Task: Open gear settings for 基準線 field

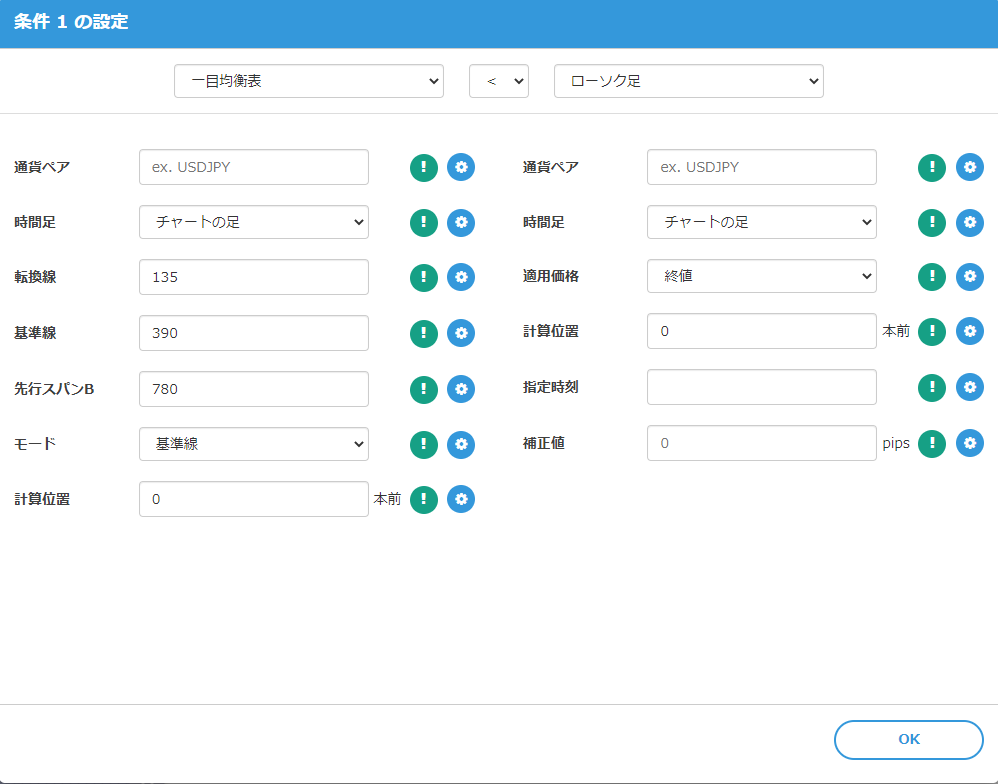Action: [x=461, y=333]
